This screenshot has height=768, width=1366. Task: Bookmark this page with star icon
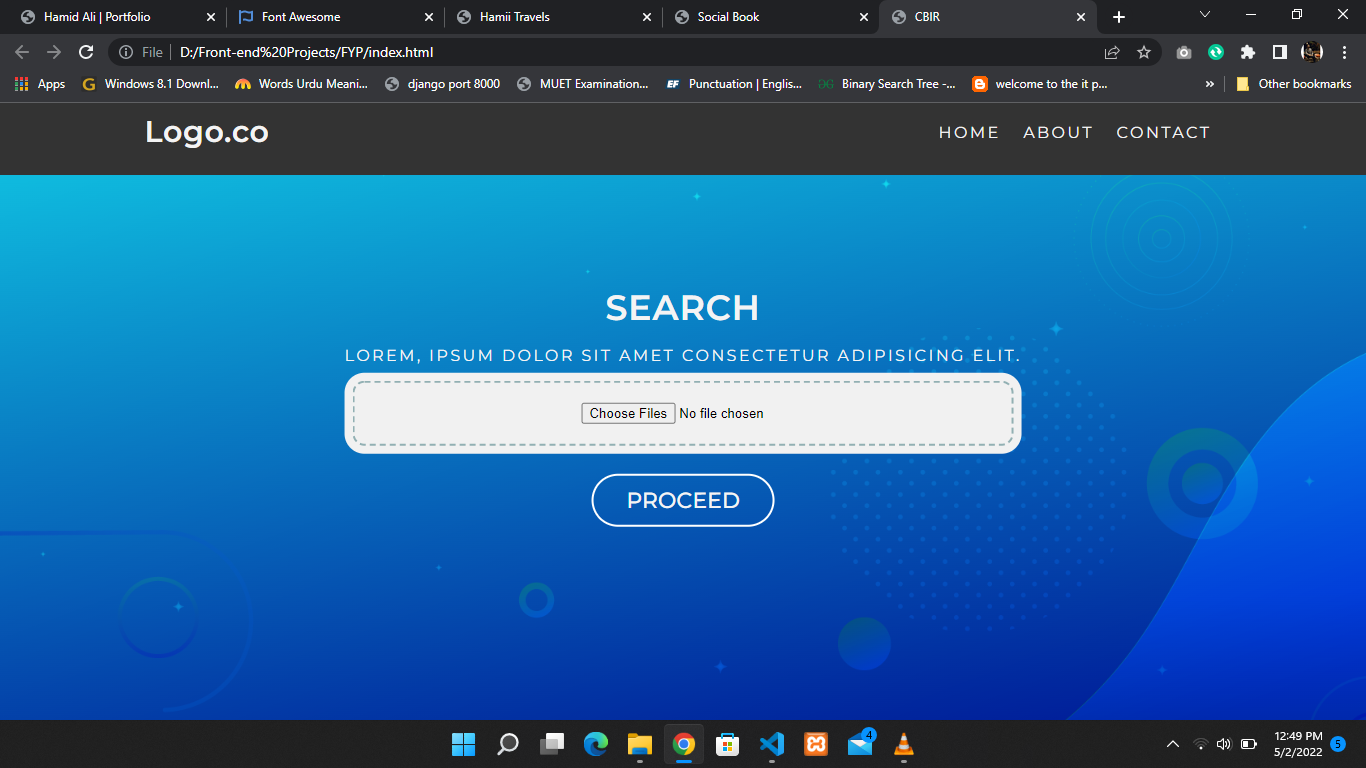click(x=1144, y=52)
